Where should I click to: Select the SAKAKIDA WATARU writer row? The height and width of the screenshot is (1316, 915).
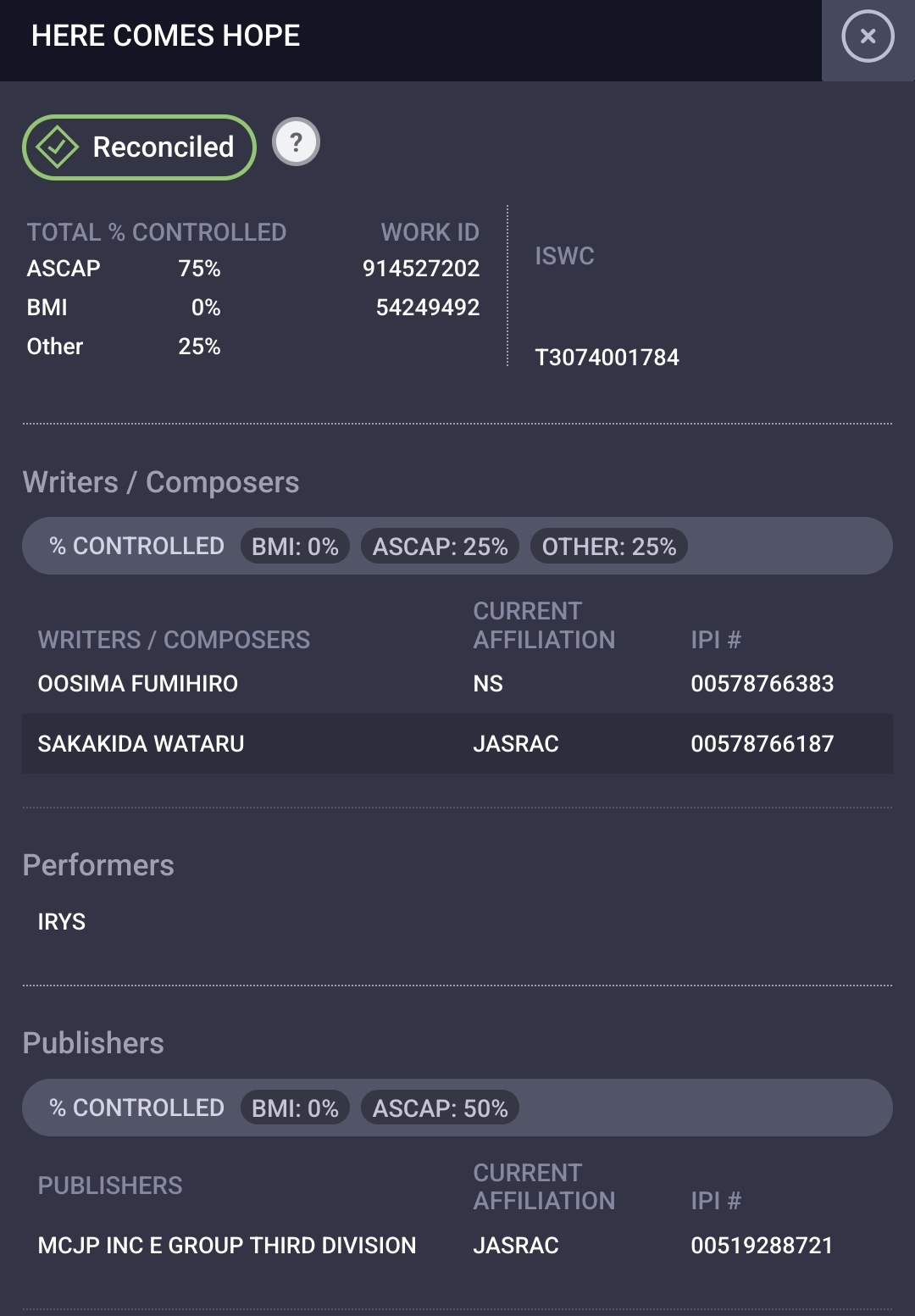(457, 743)
